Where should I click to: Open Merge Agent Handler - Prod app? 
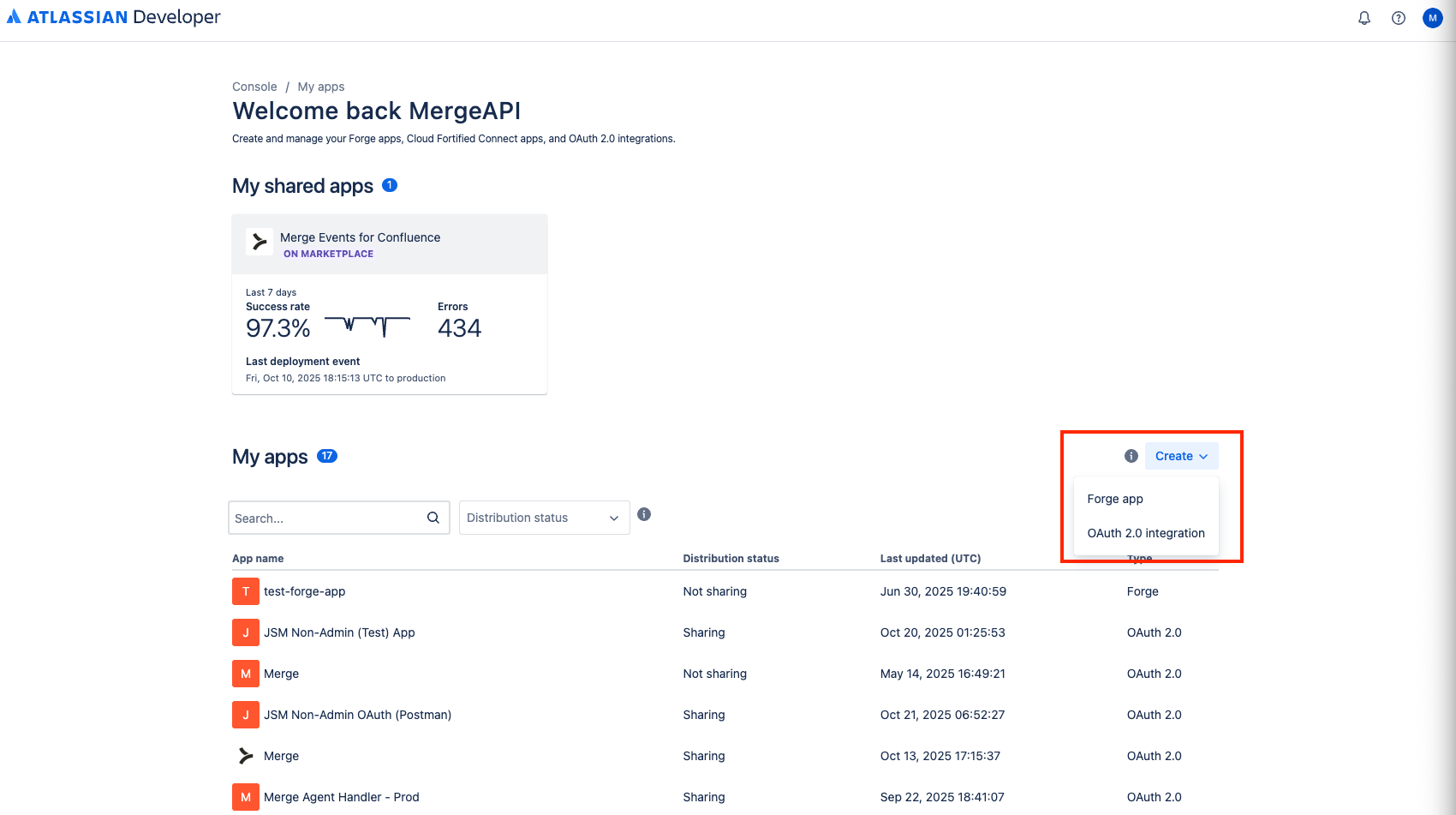(x=342, y=797)
